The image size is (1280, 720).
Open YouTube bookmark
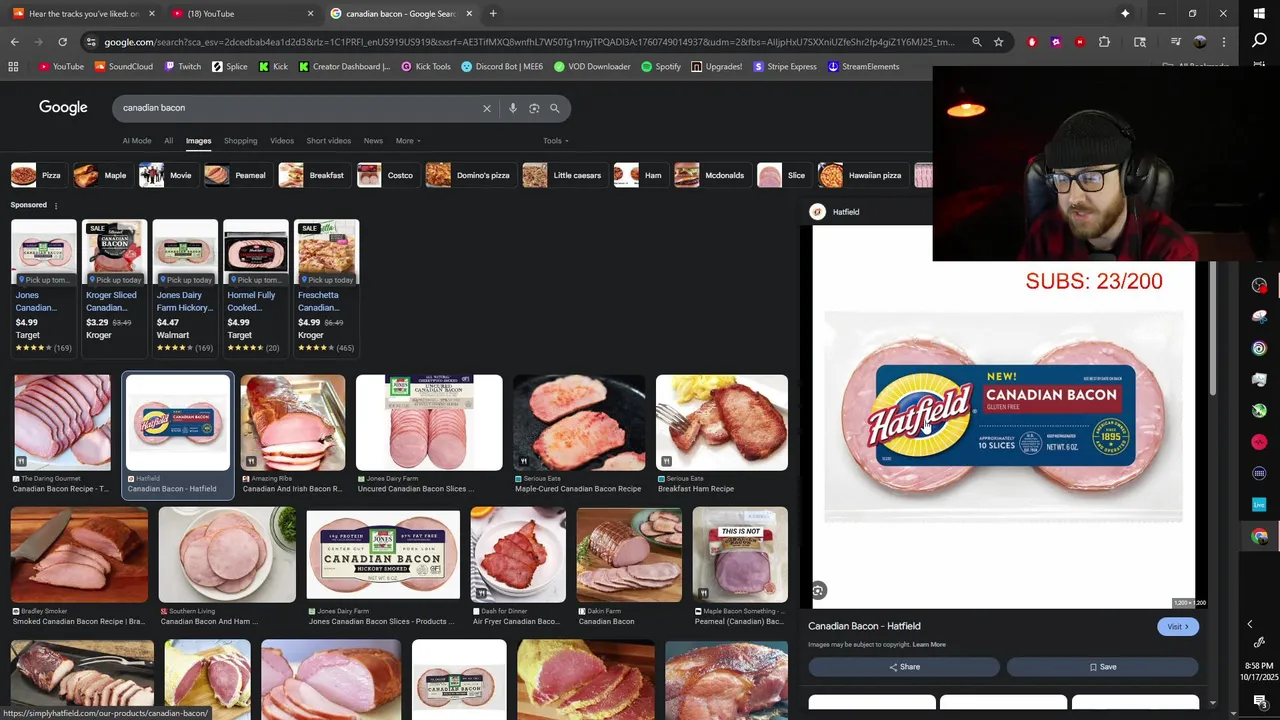(61, 67)
